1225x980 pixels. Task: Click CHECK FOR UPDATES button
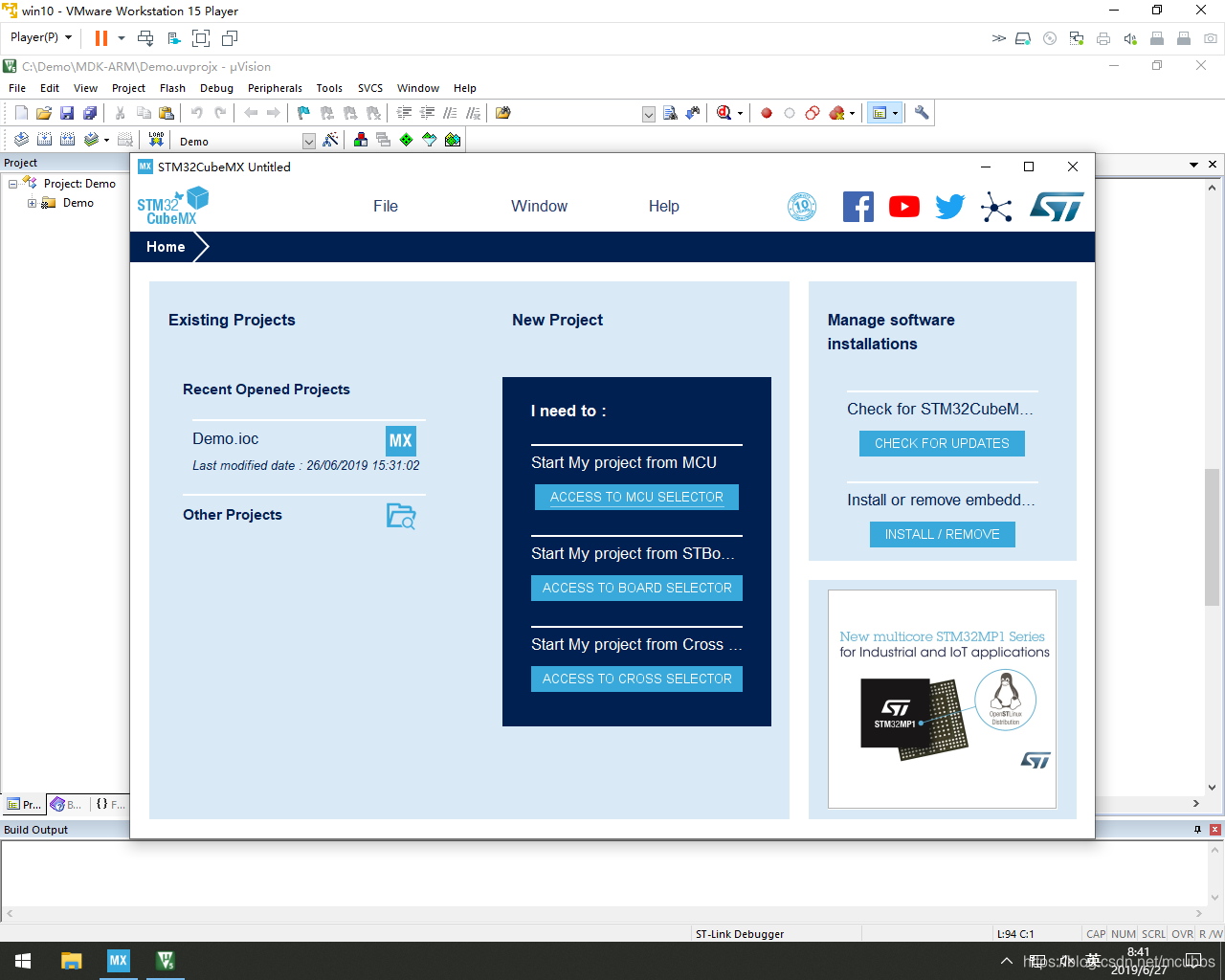(942, 443)
